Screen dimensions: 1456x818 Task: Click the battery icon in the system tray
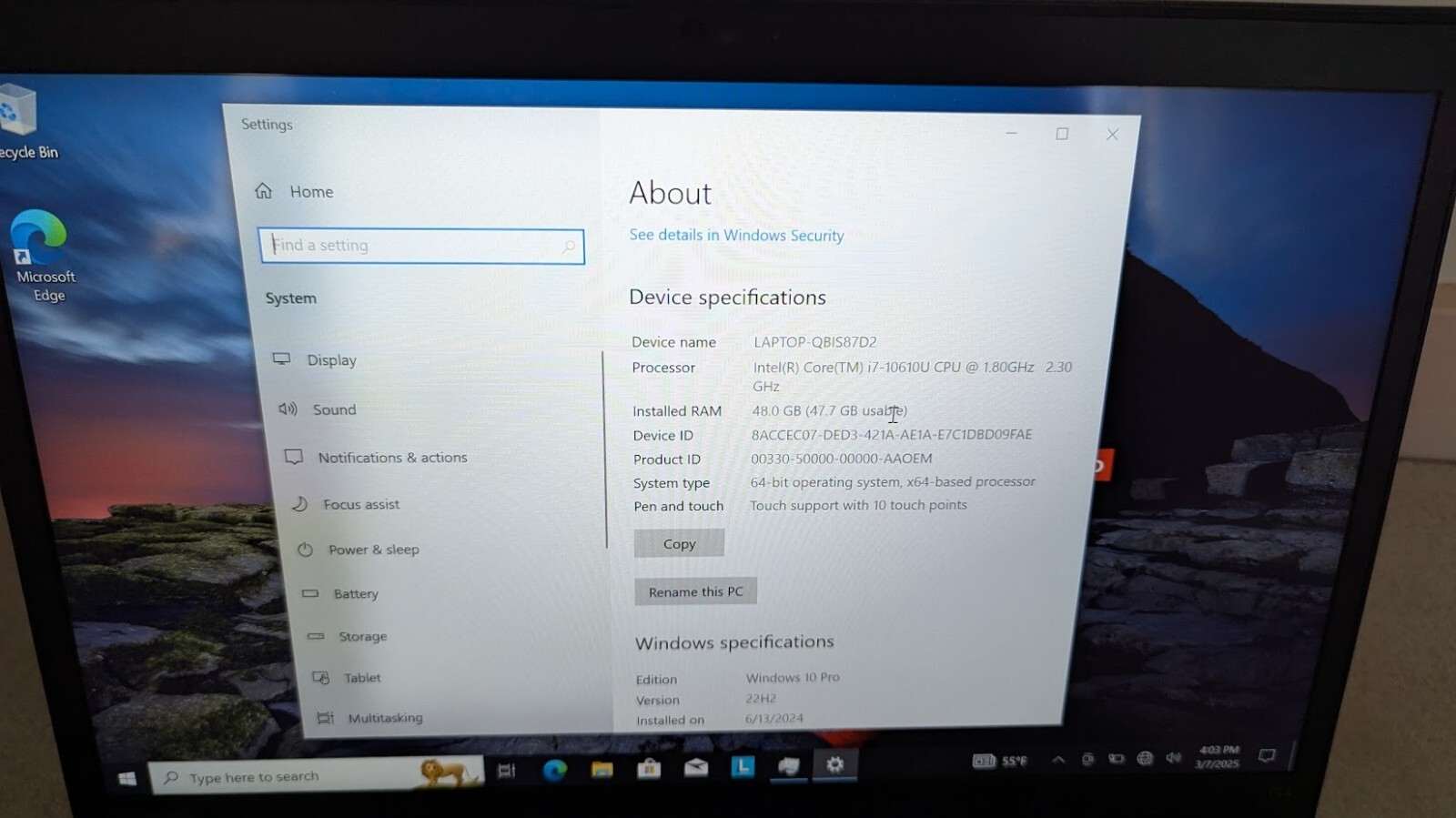click(x=1116, y=759)
